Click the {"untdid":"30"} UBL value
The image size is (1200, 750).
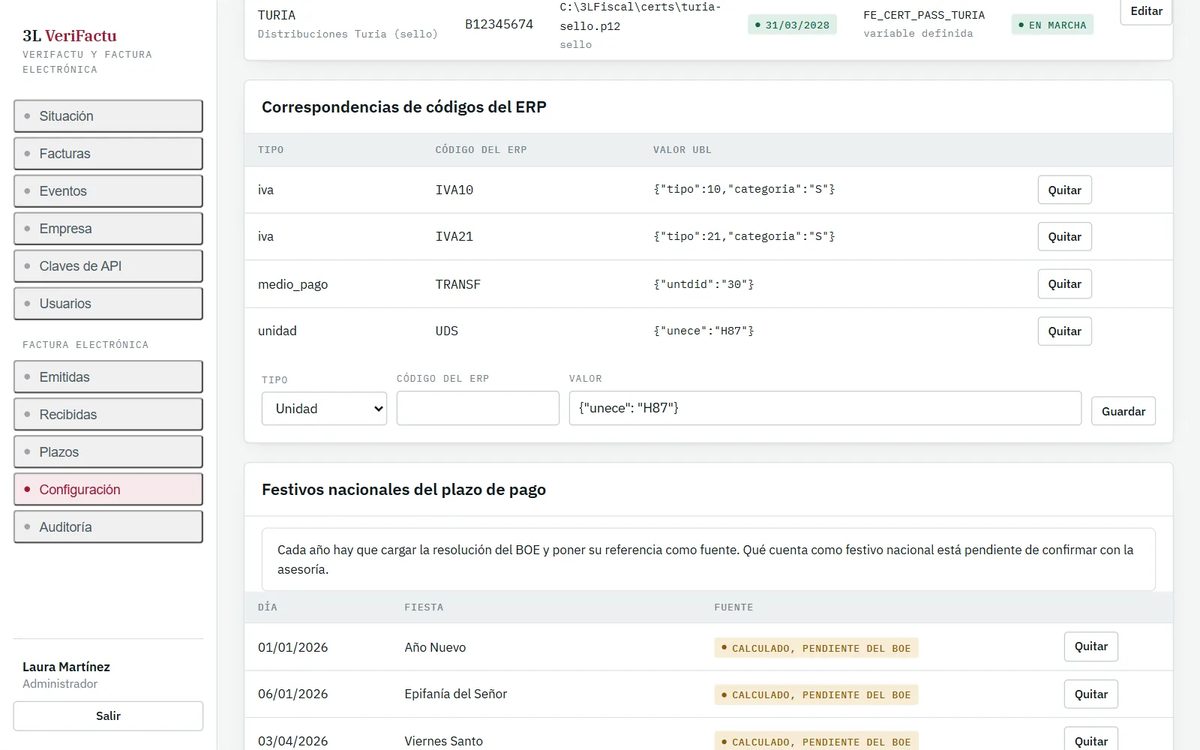pyautogui.click(x=704, y=284)
